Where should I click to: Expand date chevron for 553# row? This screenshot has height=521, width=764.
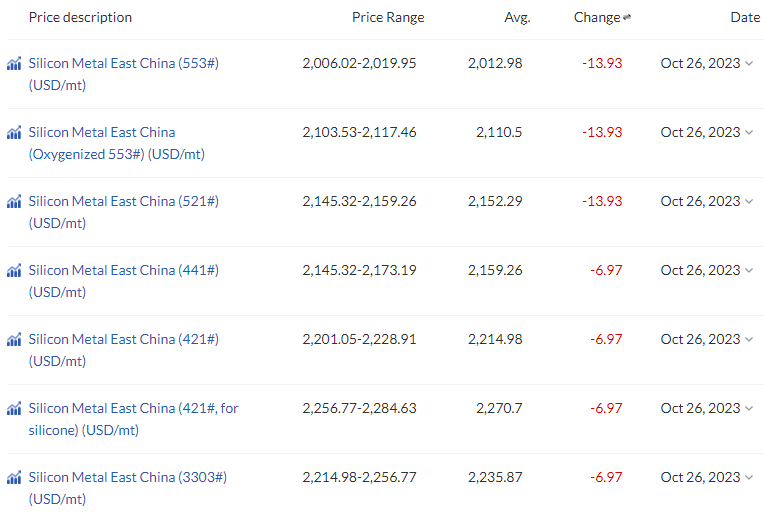pos(749,63)
